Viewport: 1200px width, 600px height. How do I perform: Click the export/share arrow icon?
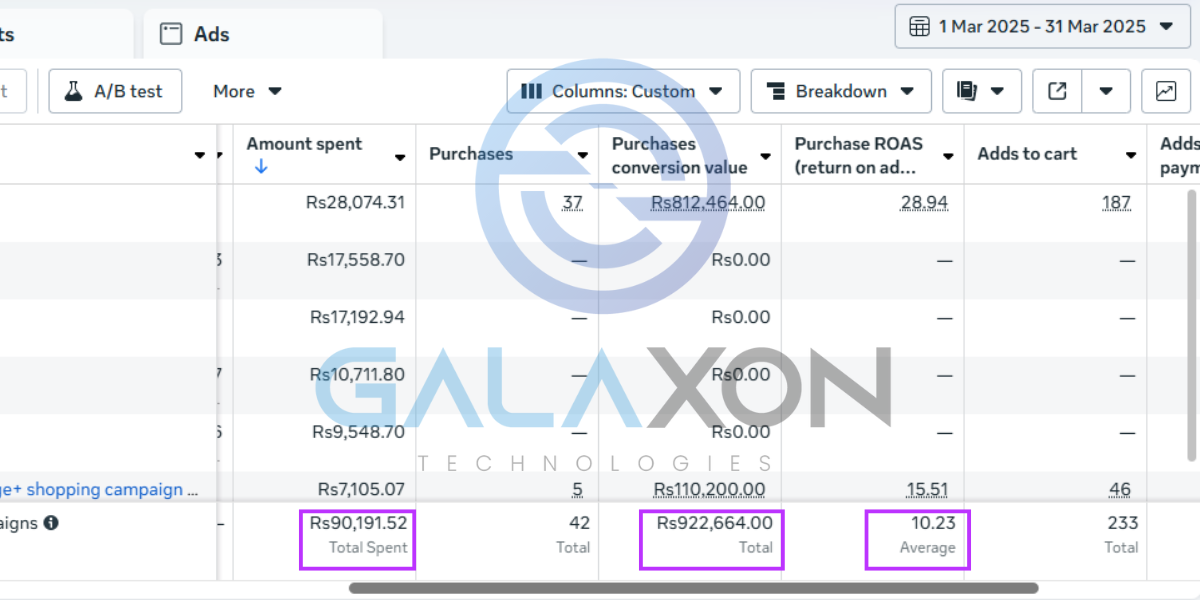point(1057,91)
